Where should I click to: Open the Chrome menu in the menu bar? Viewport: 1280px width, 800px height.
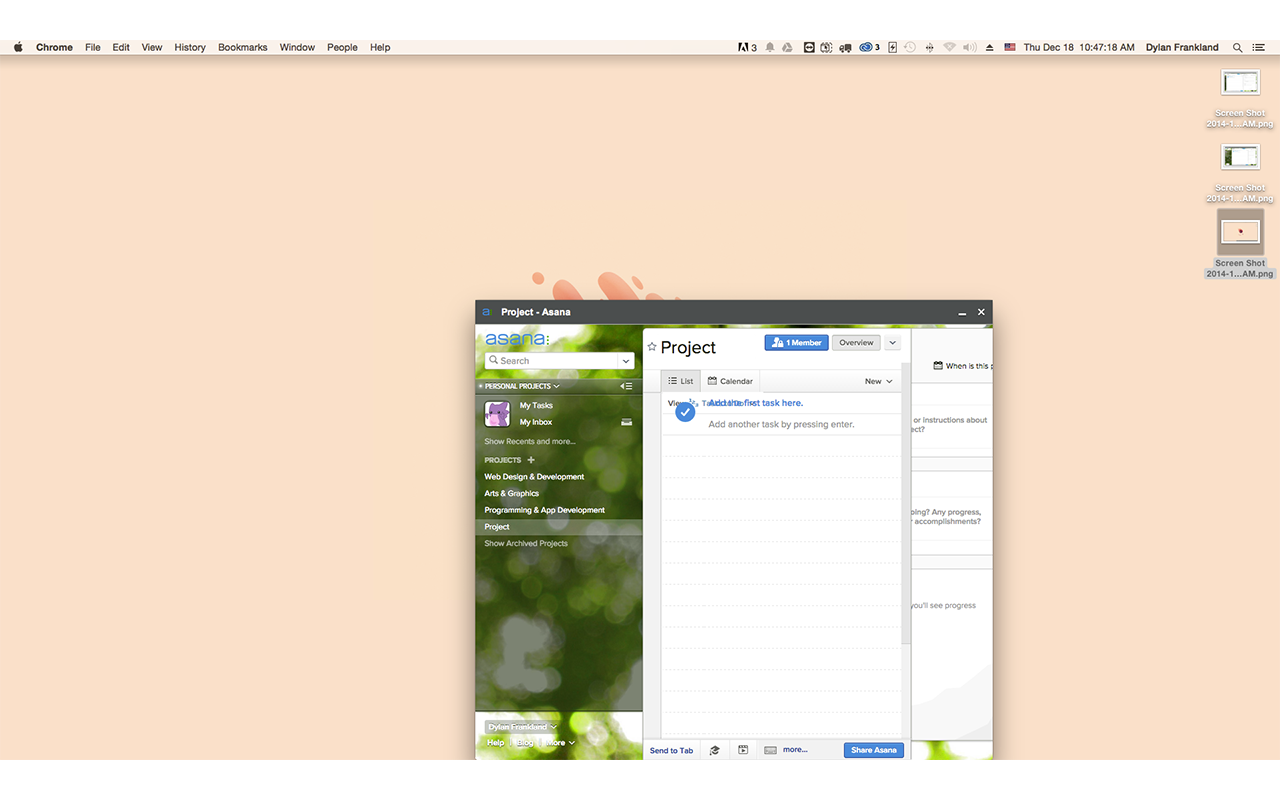(x=54, y=47)
